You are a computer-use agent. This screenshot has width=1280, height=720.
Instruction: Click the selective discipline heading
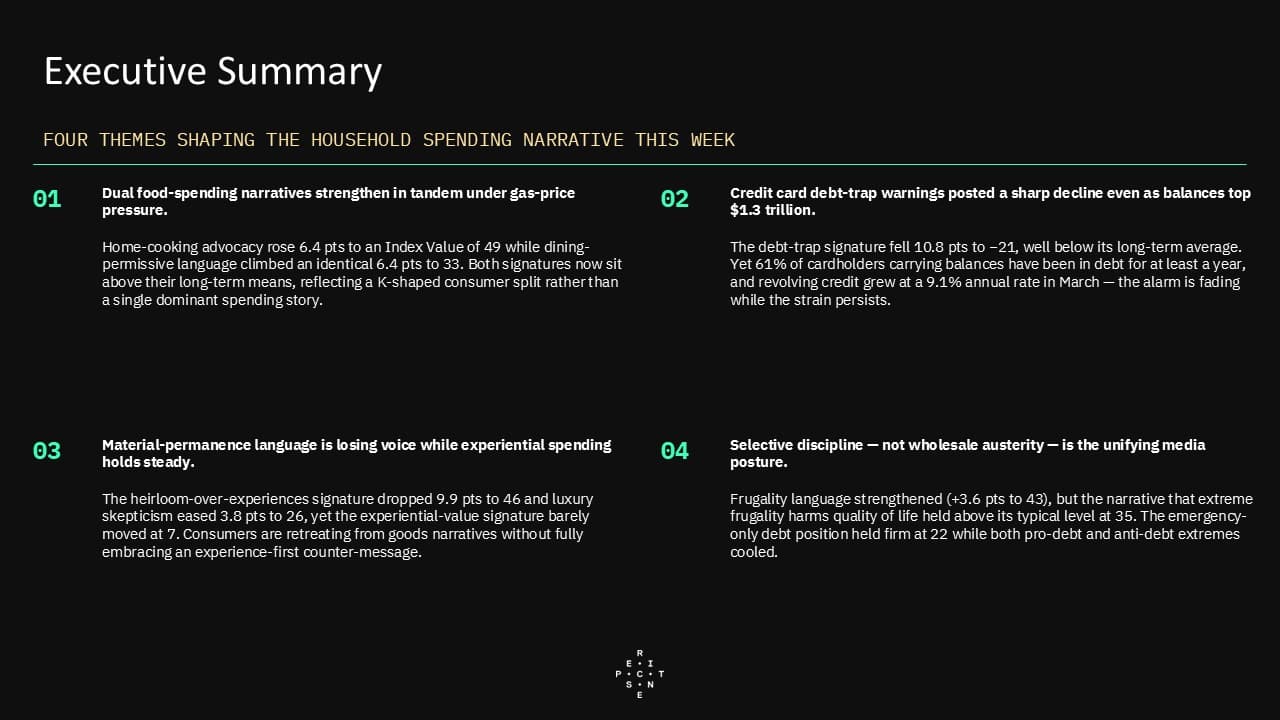(x=968, y=453)
